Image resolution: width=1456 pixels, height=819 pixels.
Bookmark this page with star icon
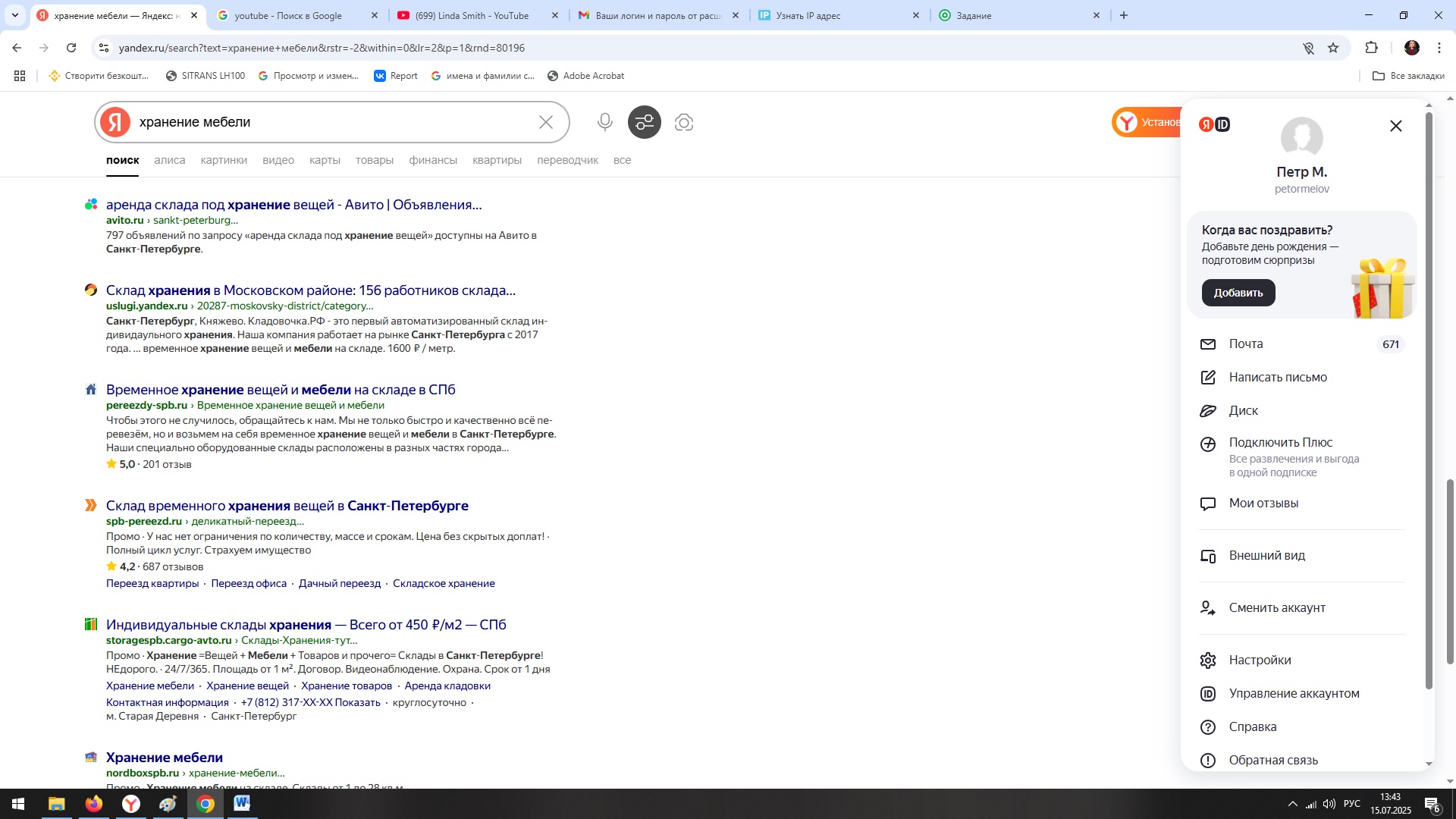[x=1333, y=48]
